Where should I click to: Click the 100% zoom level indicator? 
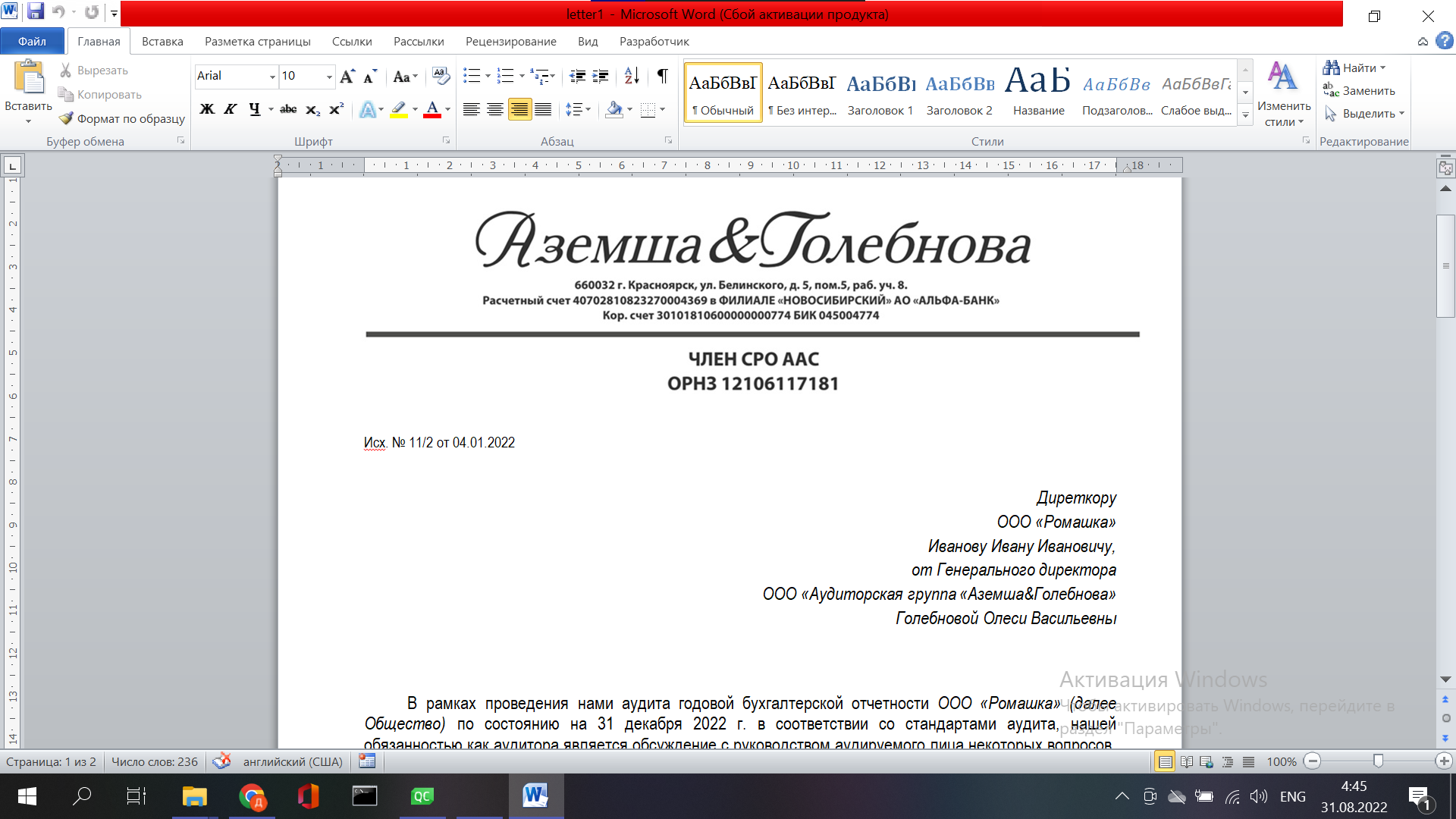(x=1281, y=761)
